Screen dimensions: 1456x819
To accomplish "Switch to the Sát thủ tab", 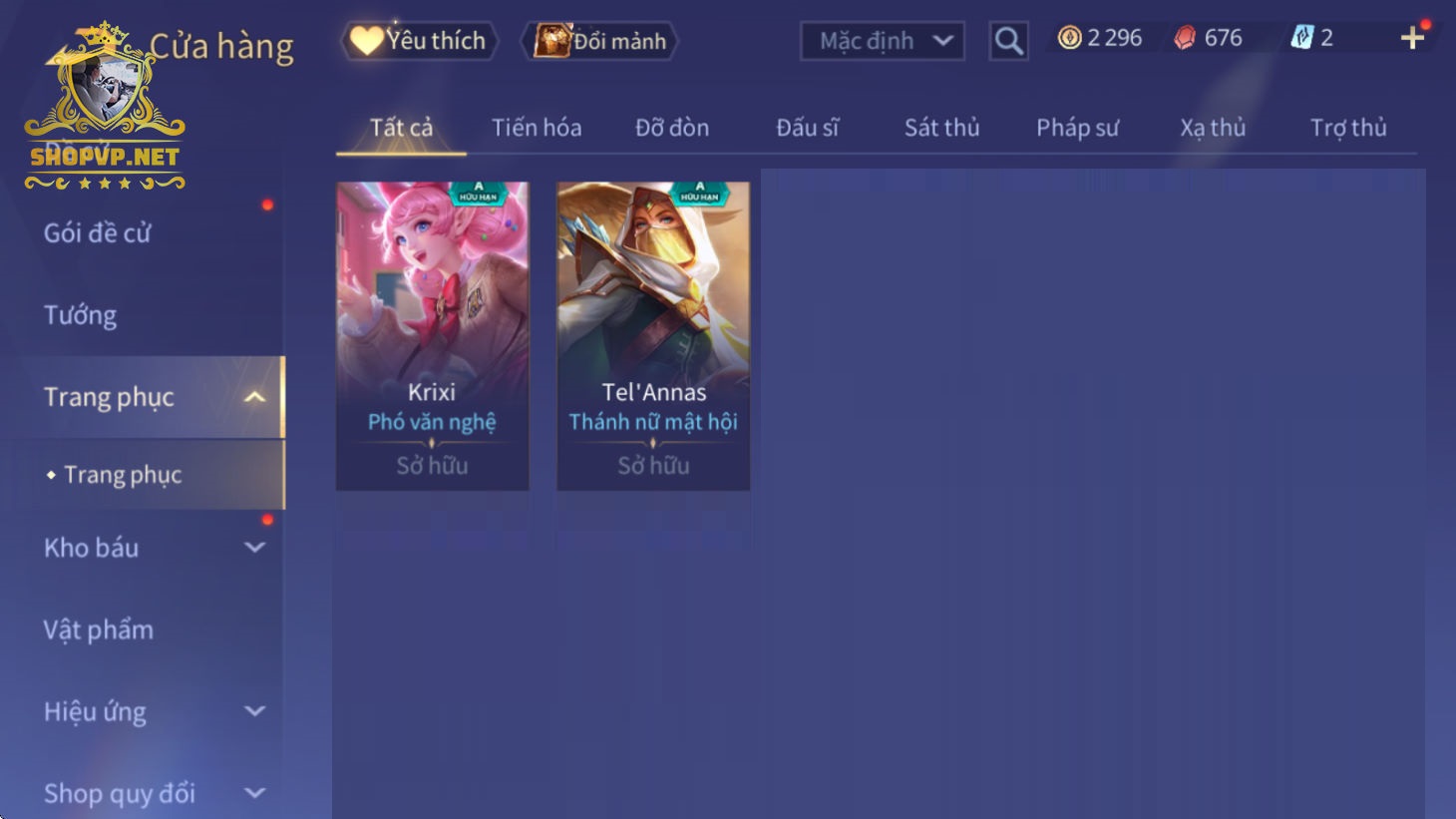I will (x=941, y=128).
